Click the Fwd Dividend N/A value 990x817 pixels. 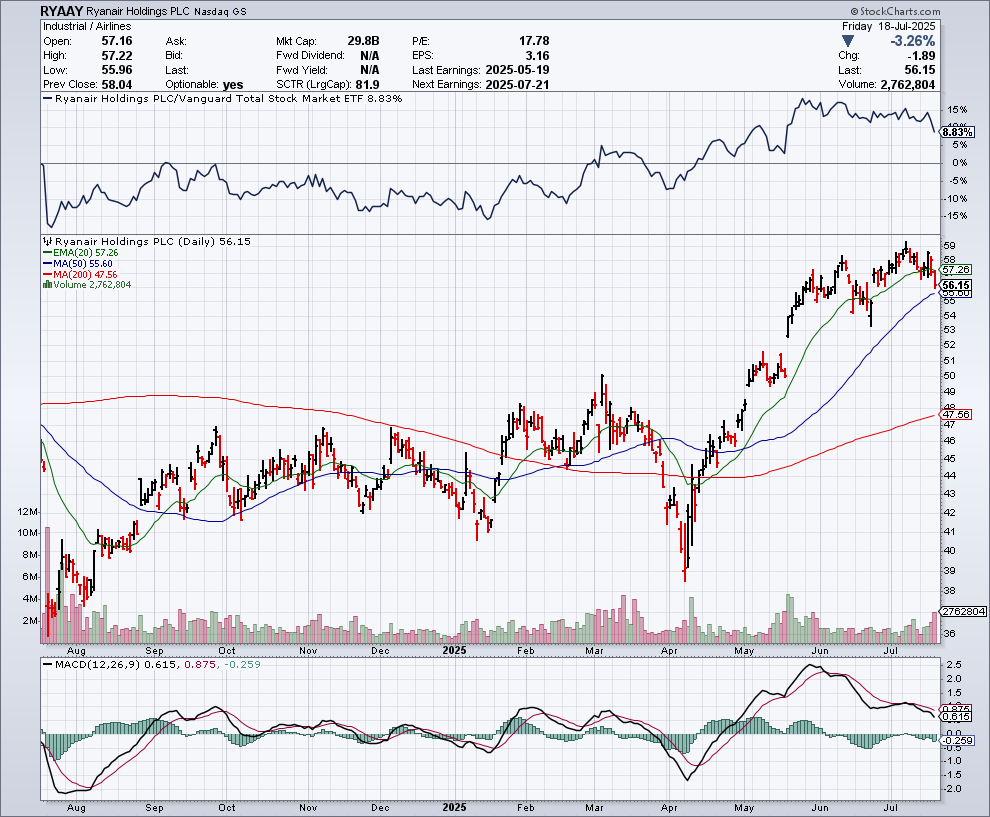tap(370, 56)
